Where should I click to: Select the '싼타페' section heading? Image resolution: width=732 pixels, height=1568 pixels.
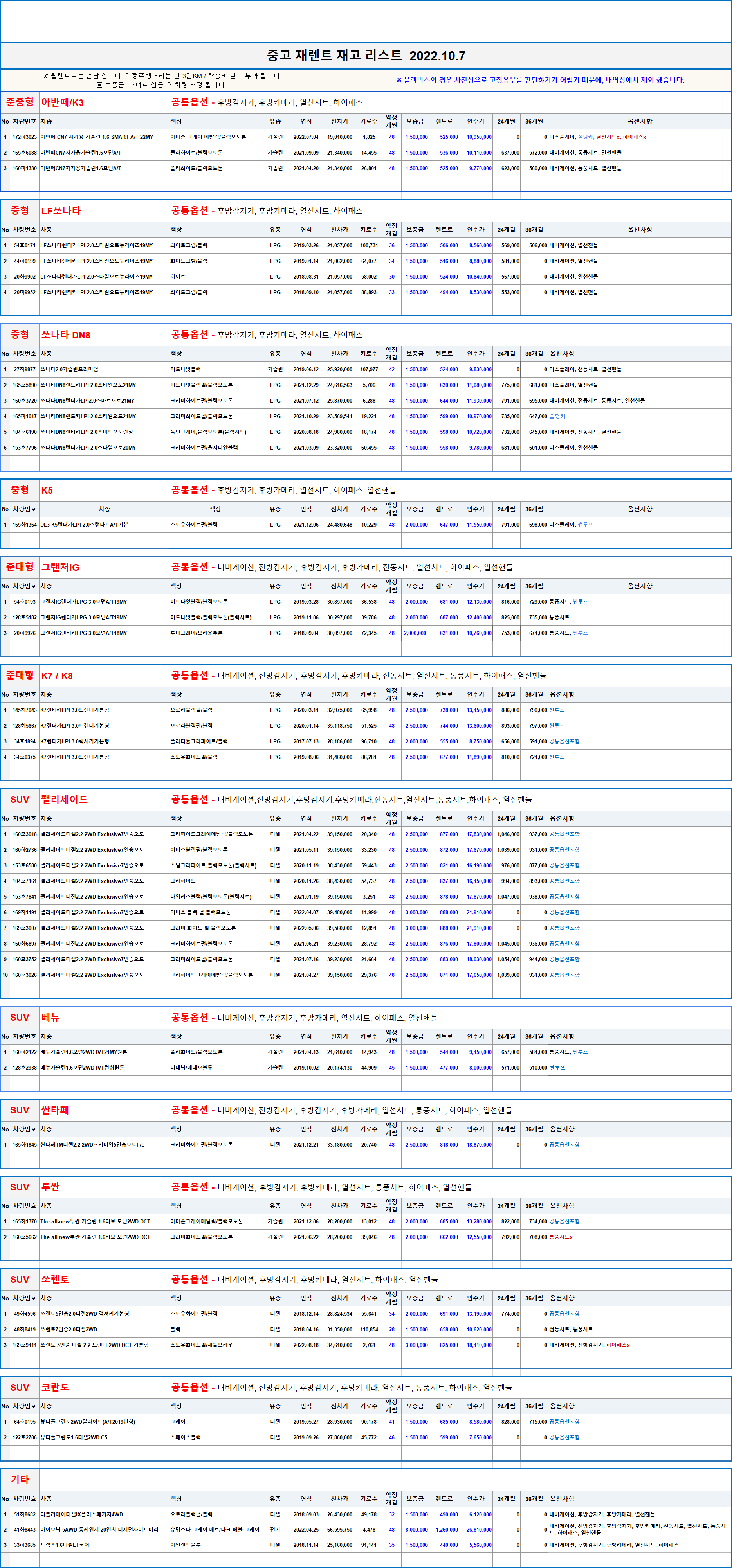[x=55, y=1109]
